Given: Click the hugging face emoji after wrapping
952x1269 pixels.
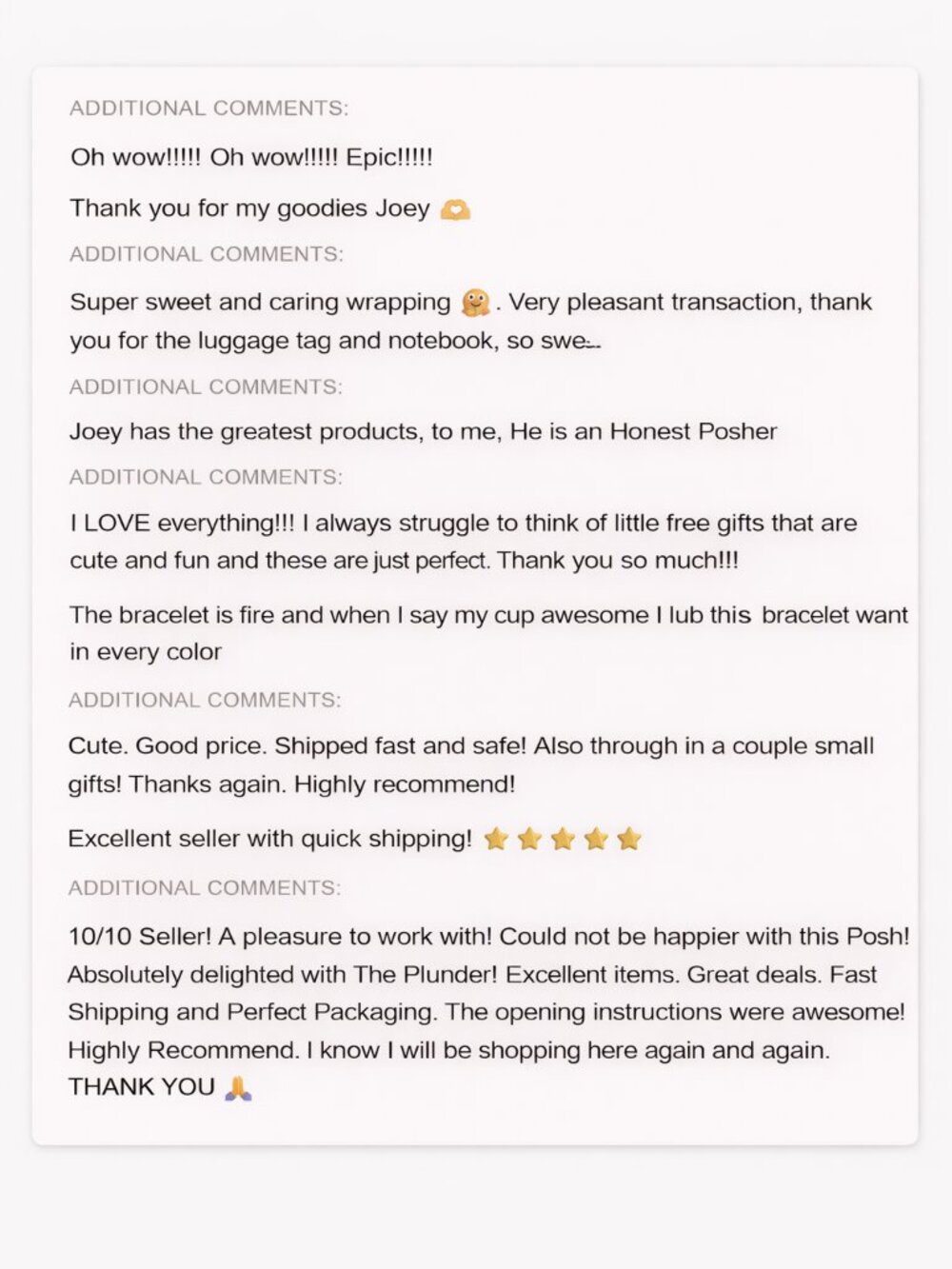Looking at the screenshot, I should (475, 303).
